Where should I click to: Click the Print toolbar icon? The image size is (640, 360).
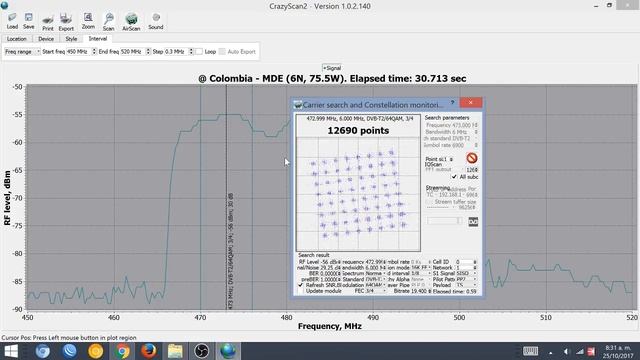(48, 22)
